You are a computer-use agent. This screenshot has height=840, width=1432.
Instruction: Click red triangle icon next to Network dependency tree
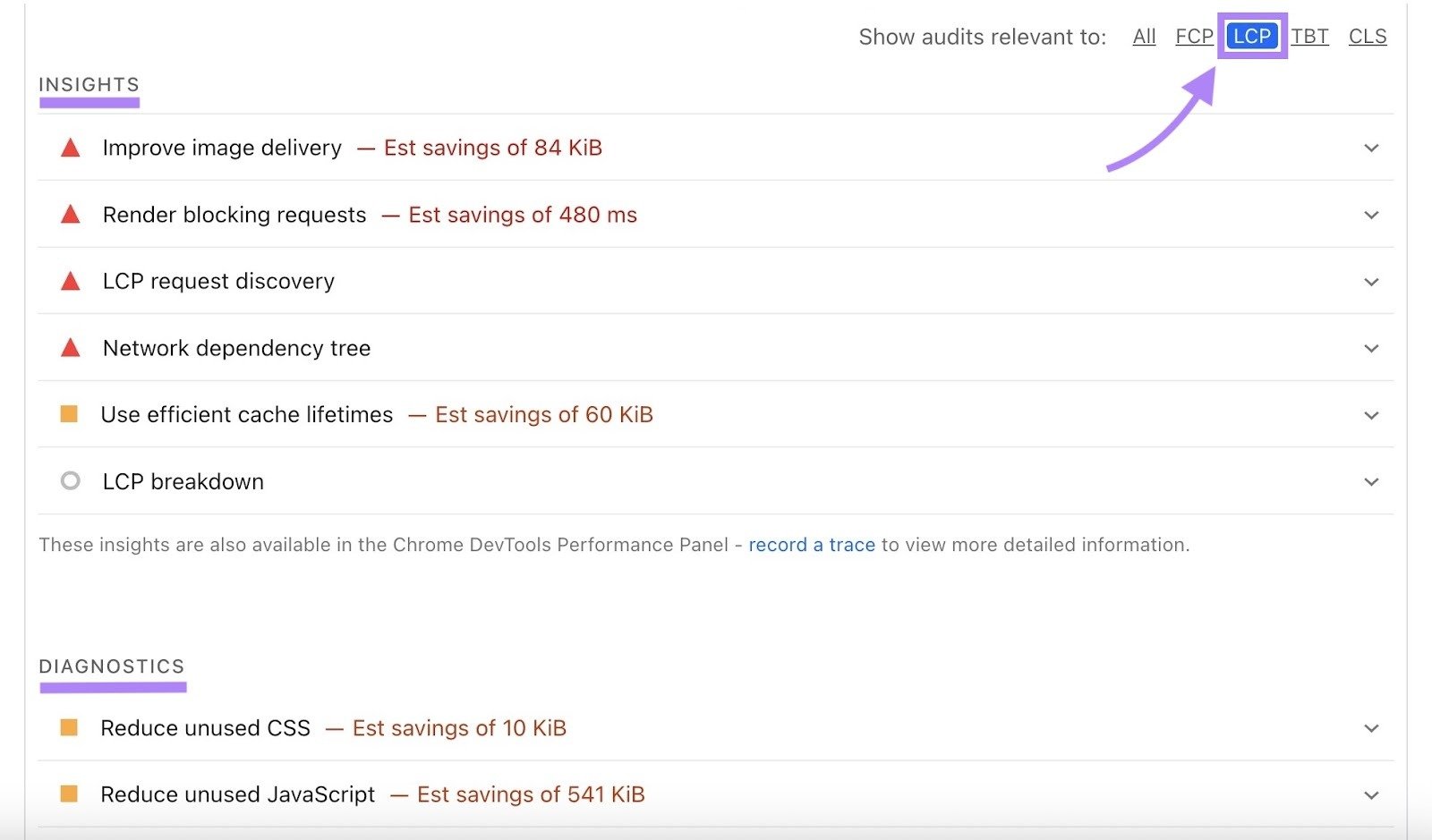(70, 348)
